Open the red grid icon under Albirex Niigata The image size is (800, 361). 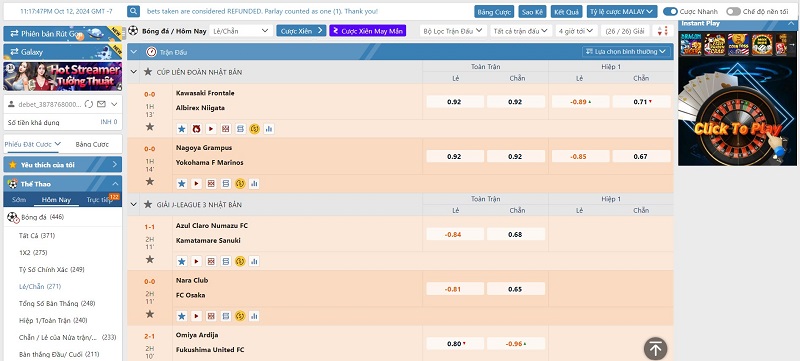coord(226,129)
